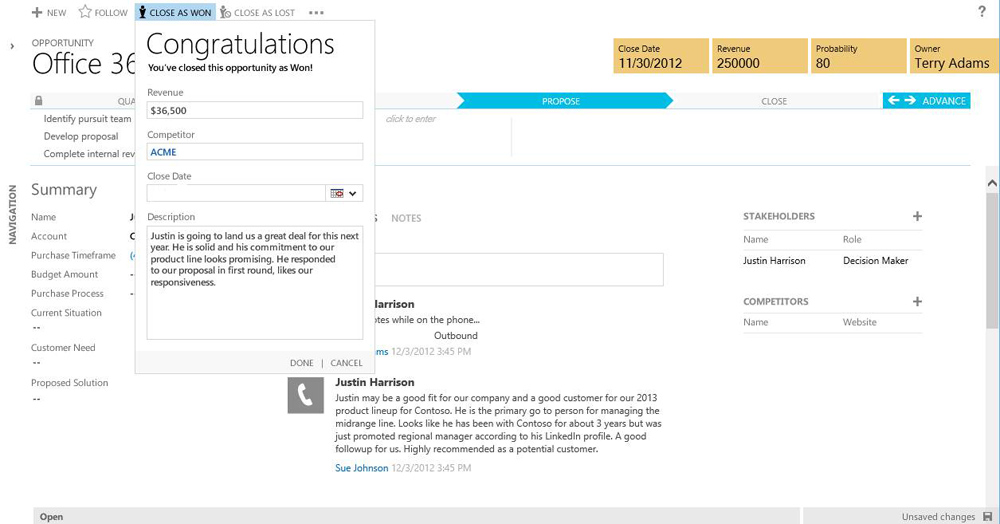Open the Close Date calendar picker
The height and width of the screenshot is (524, 1000).
pos(344,193)
